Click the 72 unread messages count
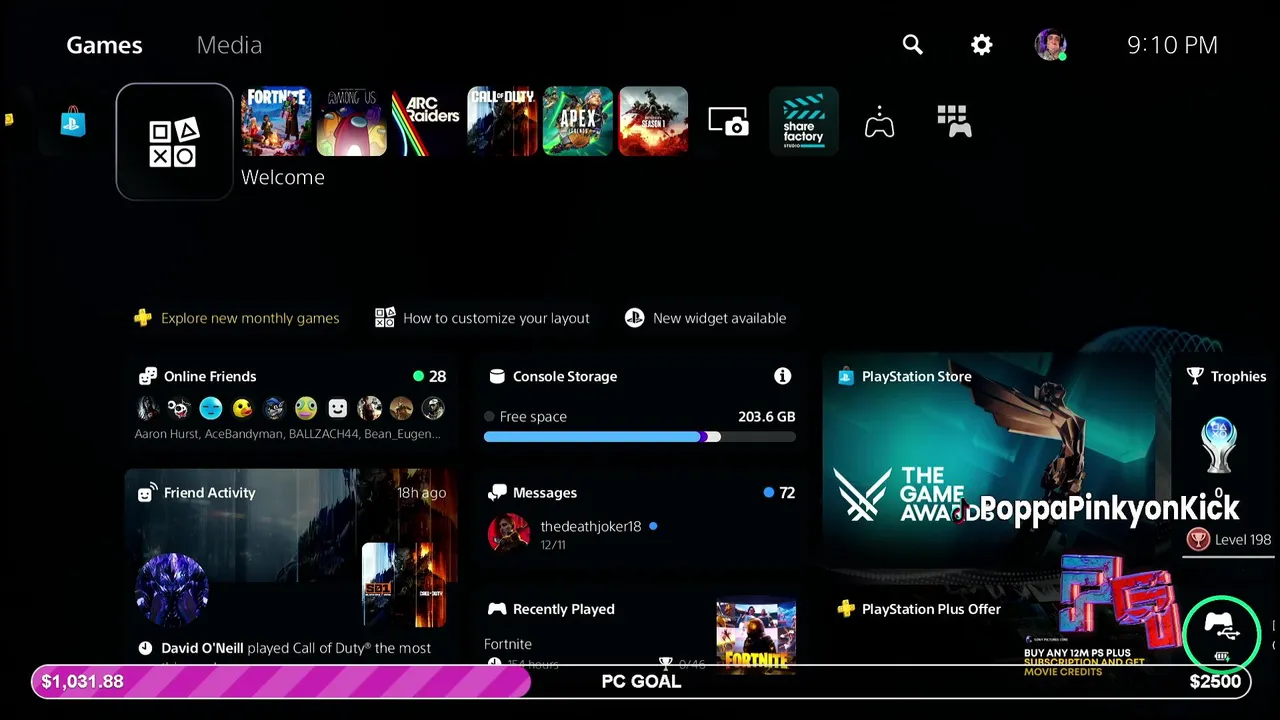This screenshot has width=1280, height=720. 787,492
